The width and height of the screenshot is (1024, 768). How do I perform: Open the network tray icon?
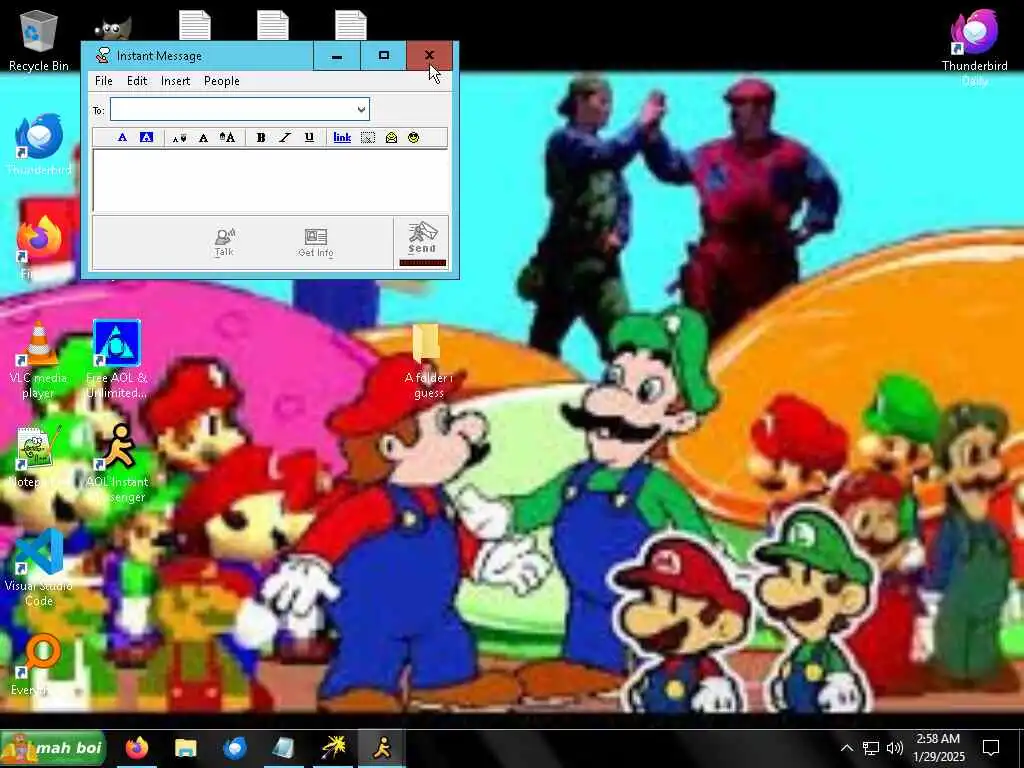point(871,748)
